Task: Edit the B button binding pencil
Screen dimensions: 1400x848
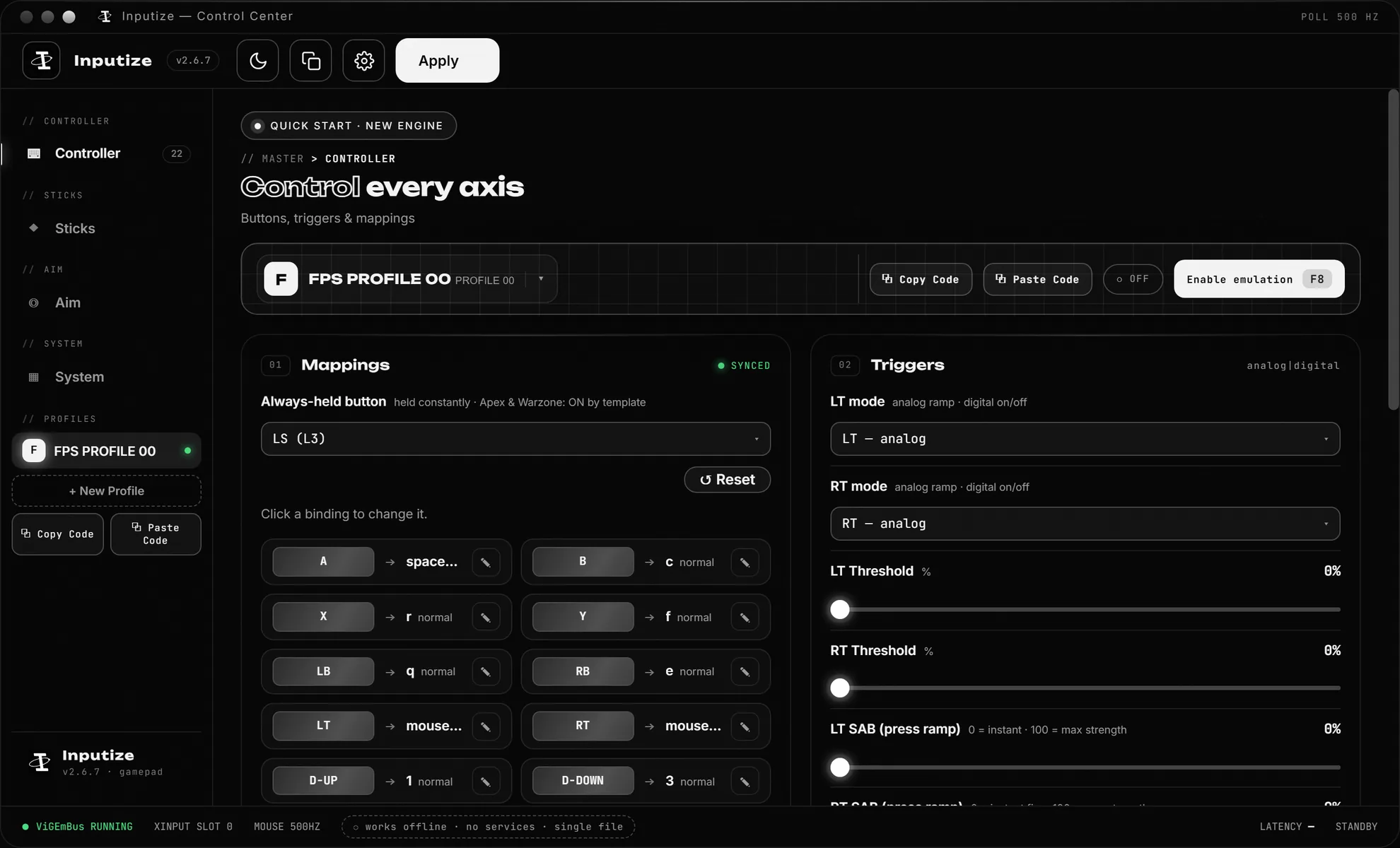Action: (745, 563)
